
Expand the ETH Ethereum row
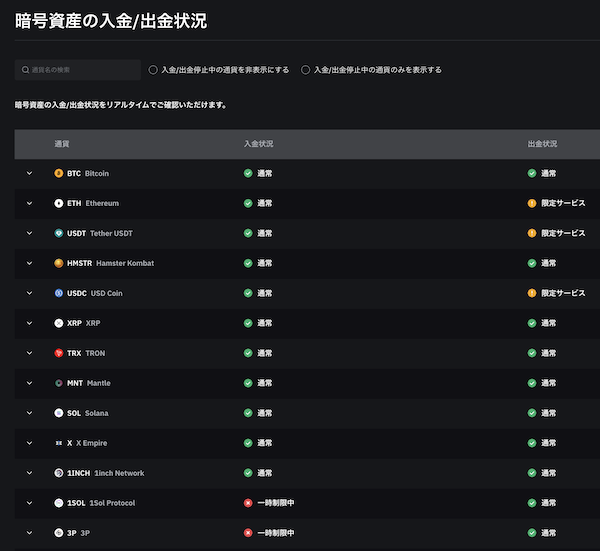click(29, 203)
